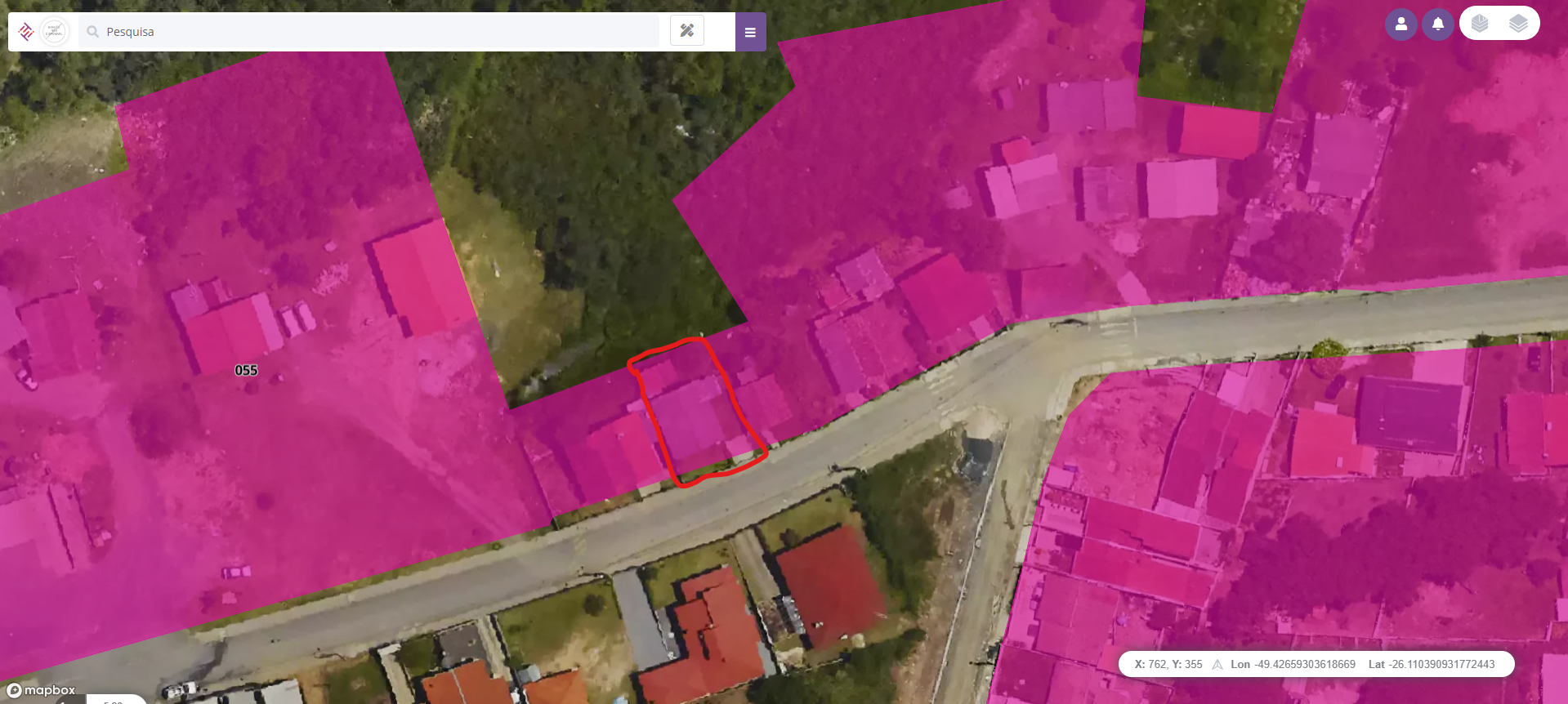Image resolution: width=1568 pixels, height=704 pixels.
Task: Click the magnifier search icon
Action: pos(93,32)
